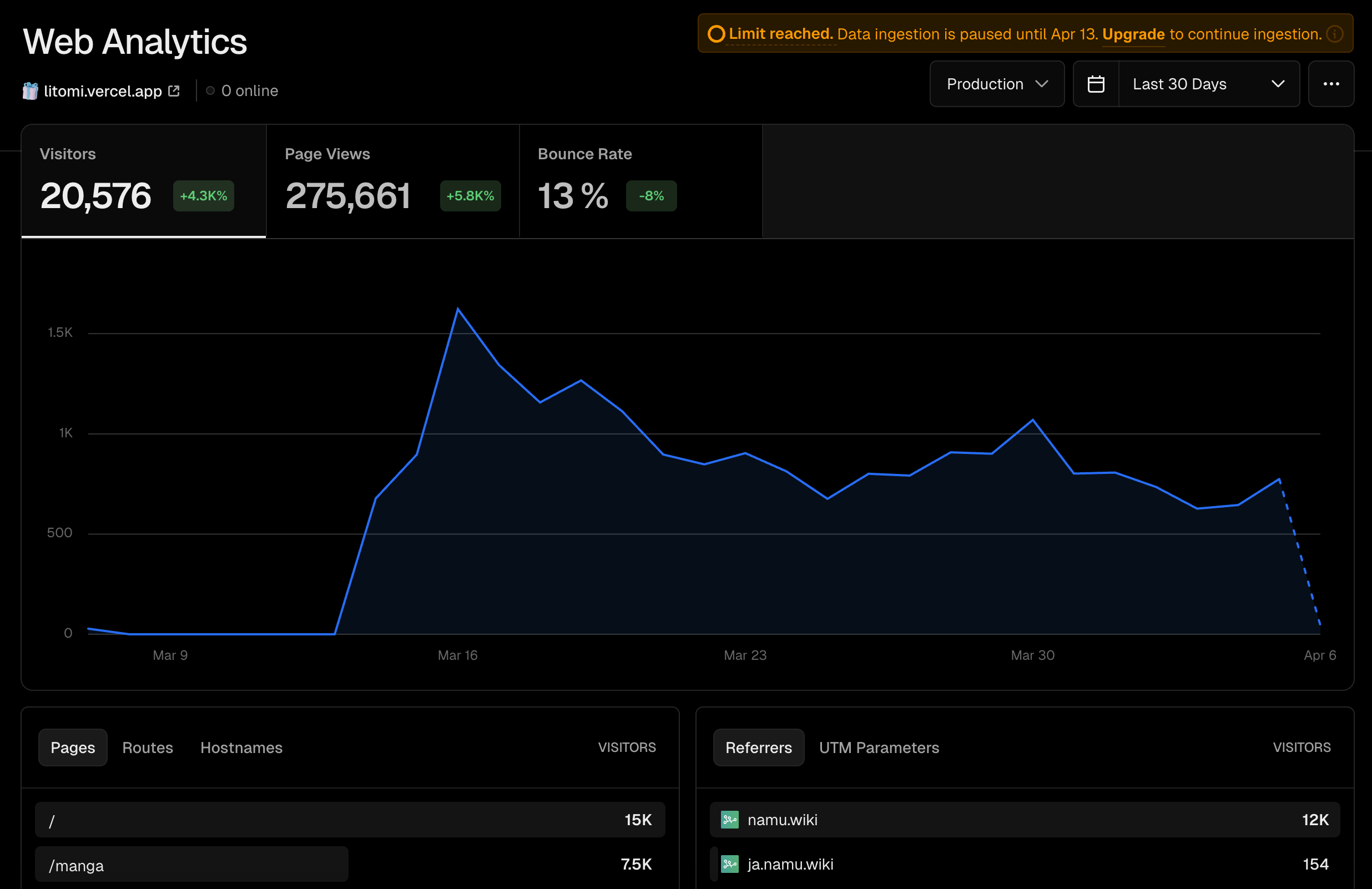The image size is (1372, 889).
Task: Click the Web Analytics heading
Action: tap(135, 42)
